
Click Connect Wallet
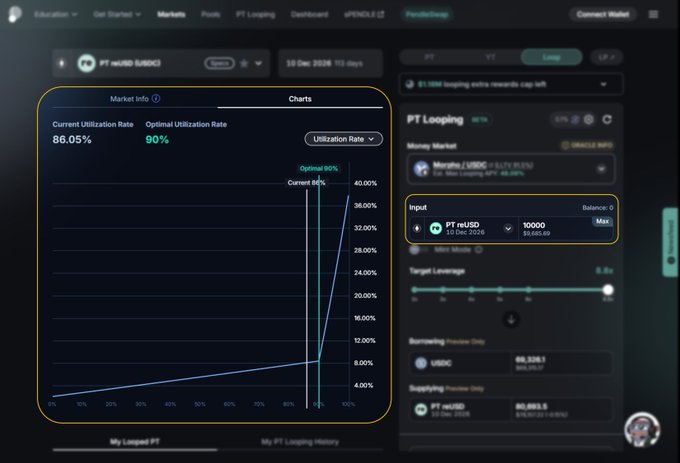[603, 14]
